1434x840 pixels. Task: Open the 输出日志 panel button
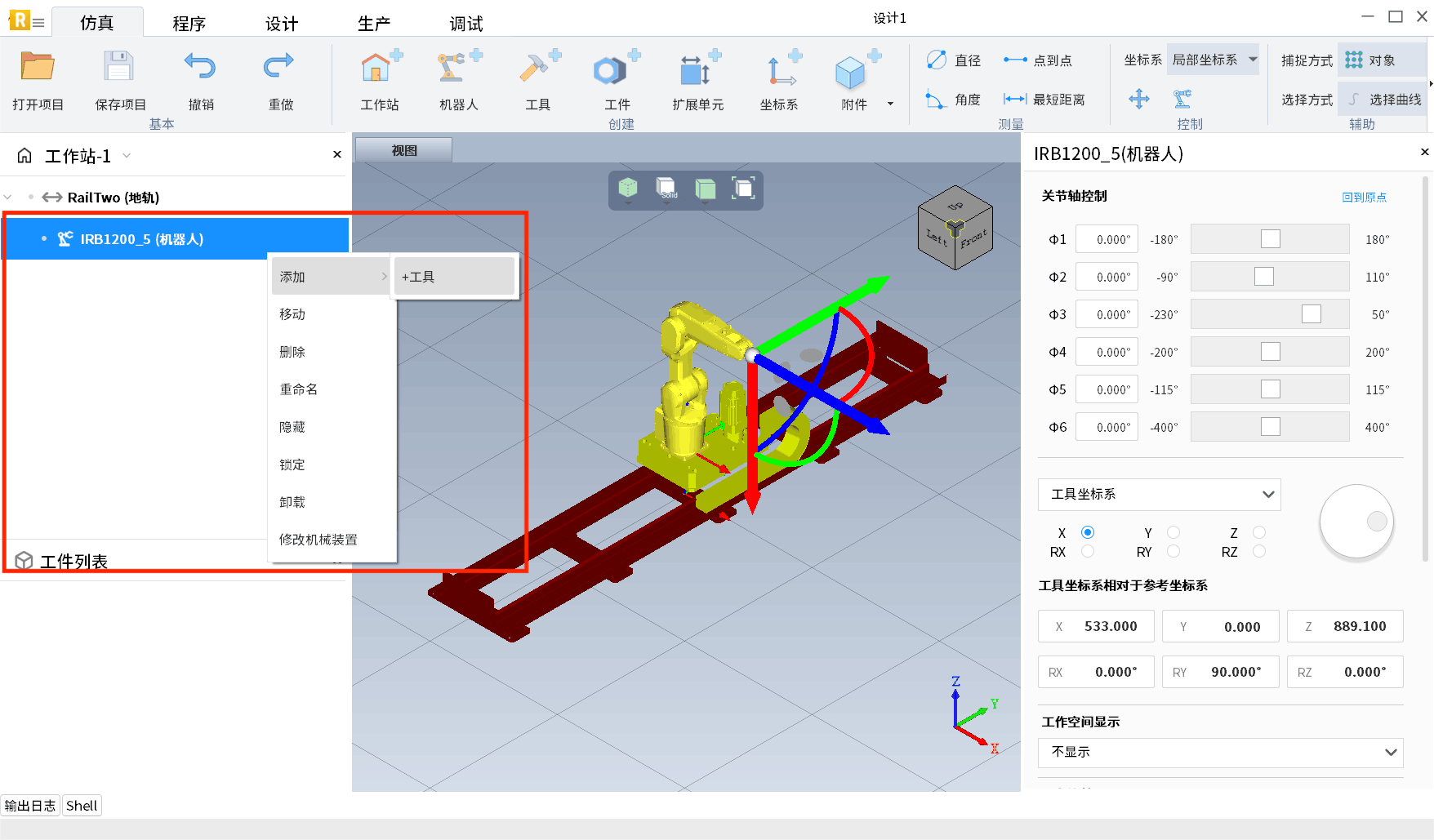30,806
